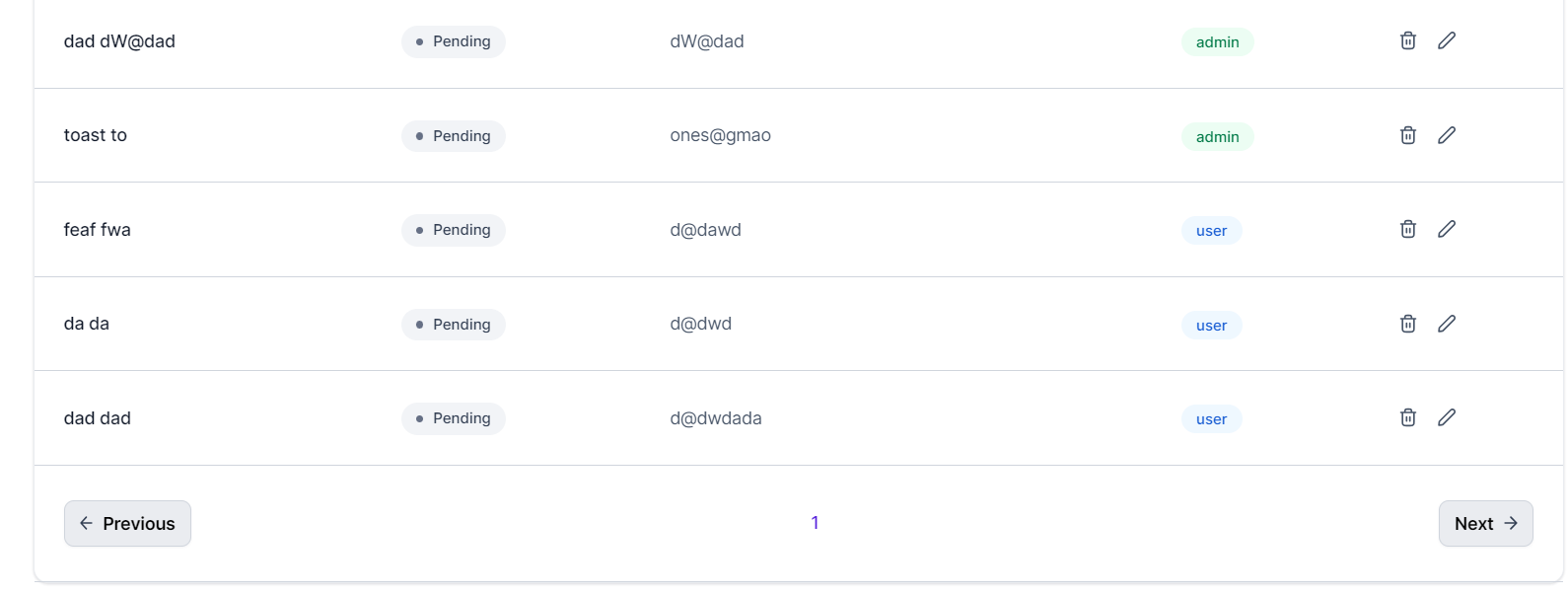Edit the da da user
Image resolution: width=1568 pixels, height=595 pixels.
(x=1447, y=324)
